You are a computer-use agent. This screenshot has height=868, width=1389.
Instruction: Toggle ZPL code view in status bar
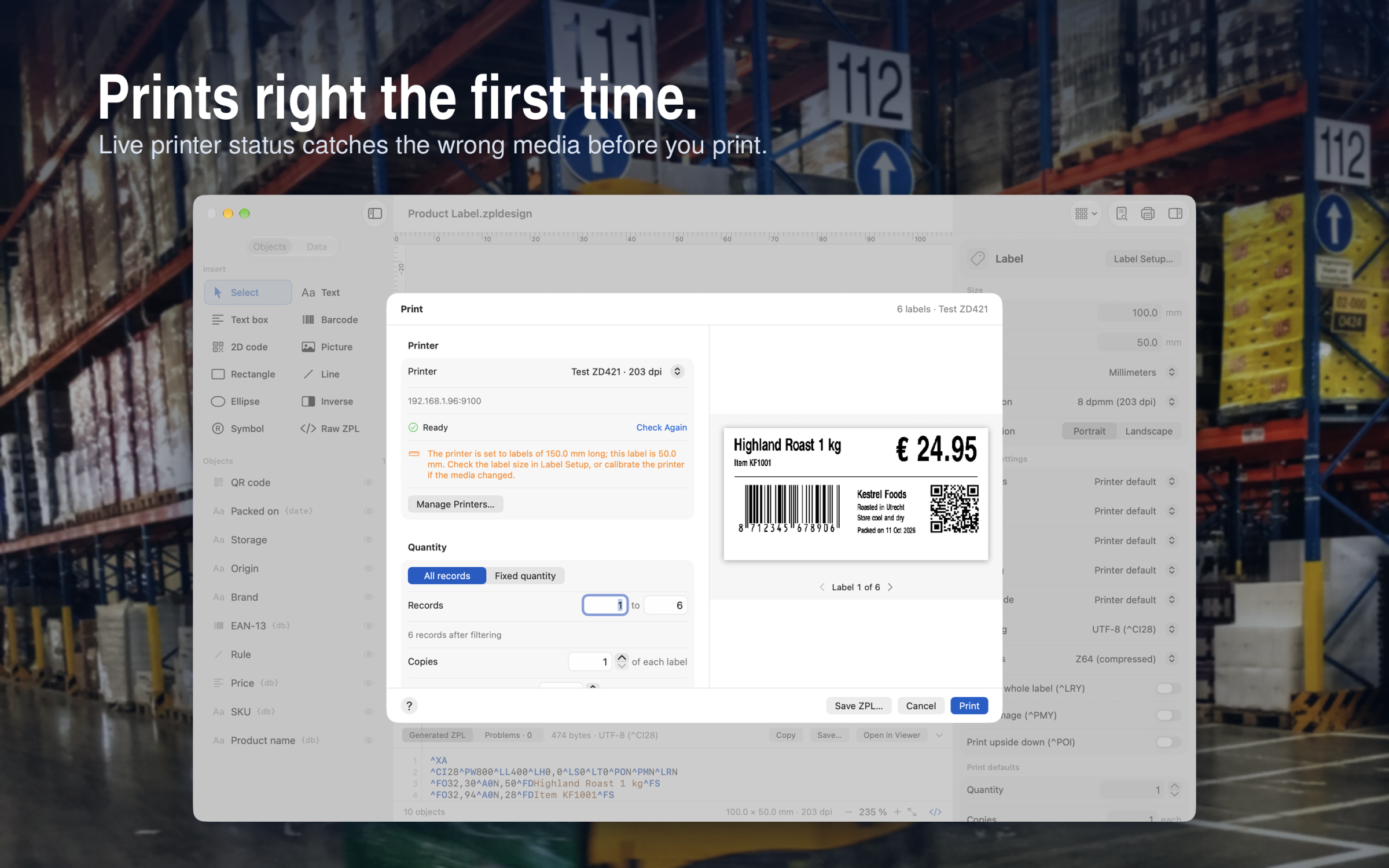pyautogui.click(x=935, y=812)
